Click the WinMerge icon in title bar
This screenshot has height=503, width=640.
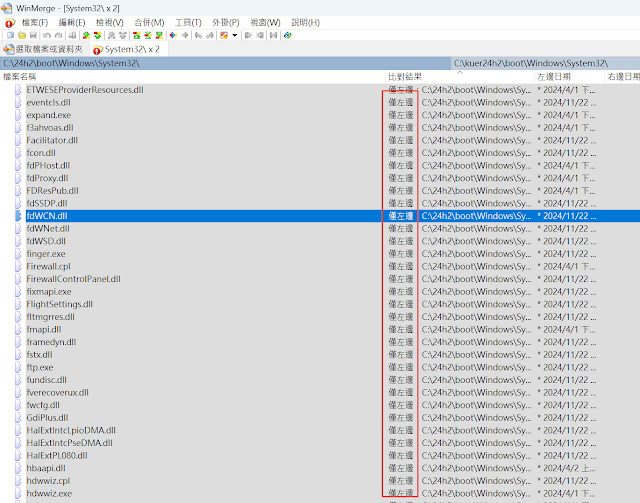pyautogui.click(x=7, y=8)
